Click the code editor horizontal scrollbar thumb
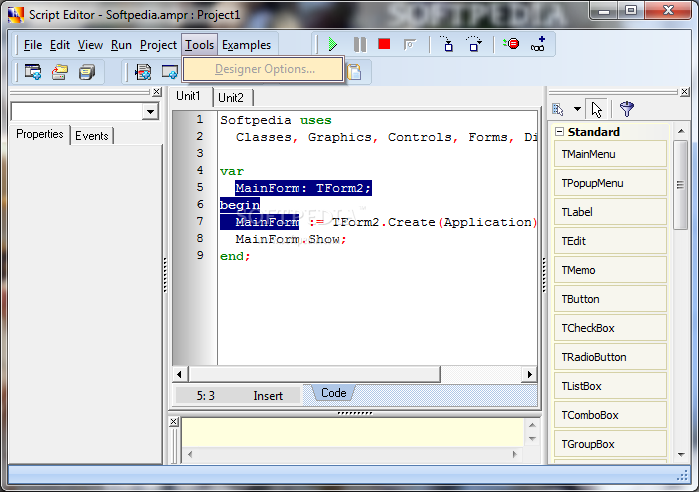This screenshot has width=699, height=492. [x=314, y=374]
